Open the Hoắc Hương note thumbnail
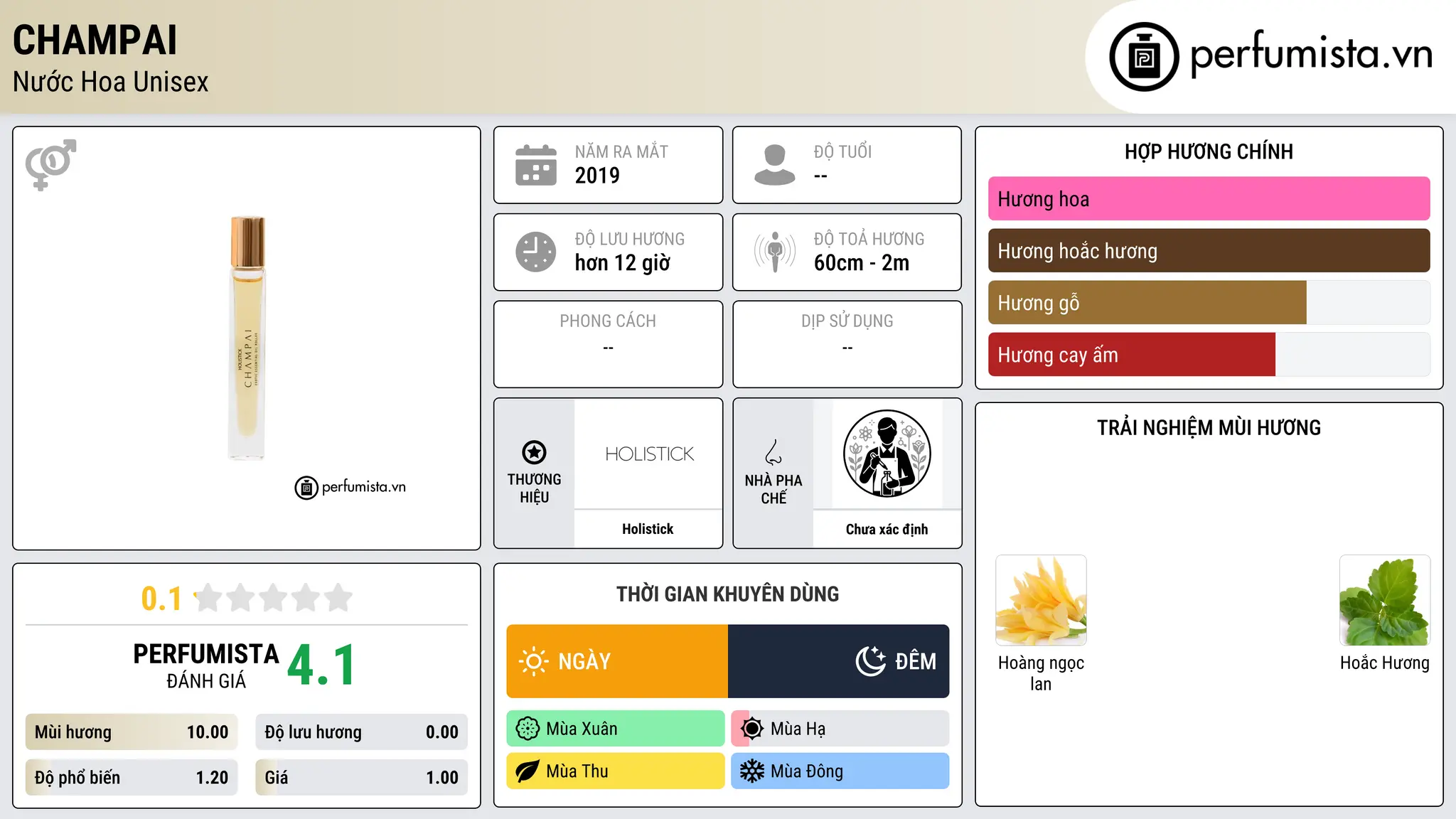 point(1385,600)
